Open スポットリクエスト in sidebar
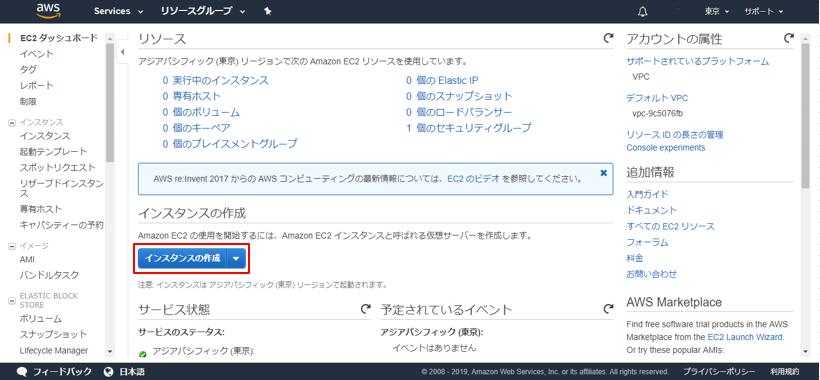 57,167
